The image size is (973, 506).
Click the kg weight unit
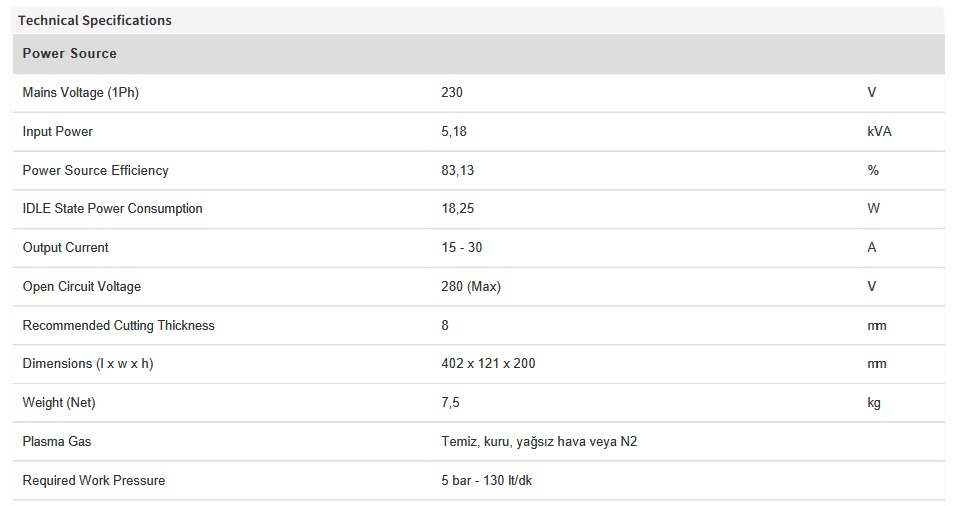click(x=874, y=402)
